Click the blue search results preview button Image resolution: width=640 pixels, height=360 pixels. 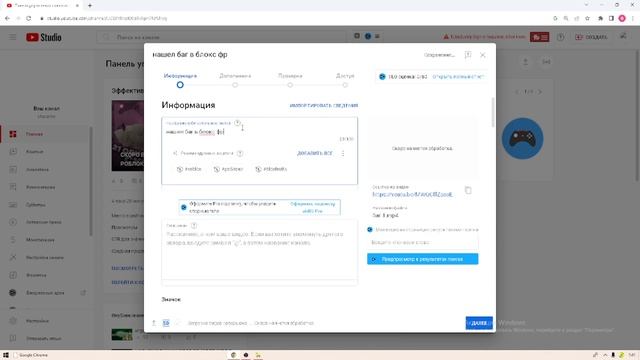click(422, 259)
